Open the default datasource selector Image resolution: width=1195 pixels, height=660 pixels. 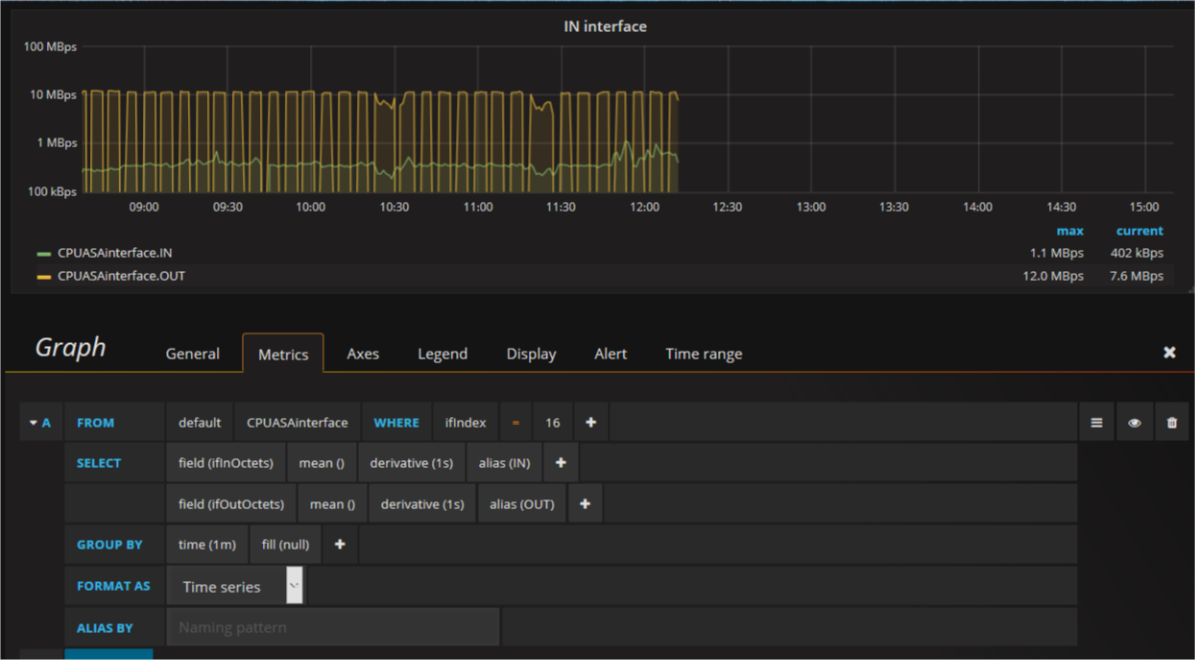(199, 422)
